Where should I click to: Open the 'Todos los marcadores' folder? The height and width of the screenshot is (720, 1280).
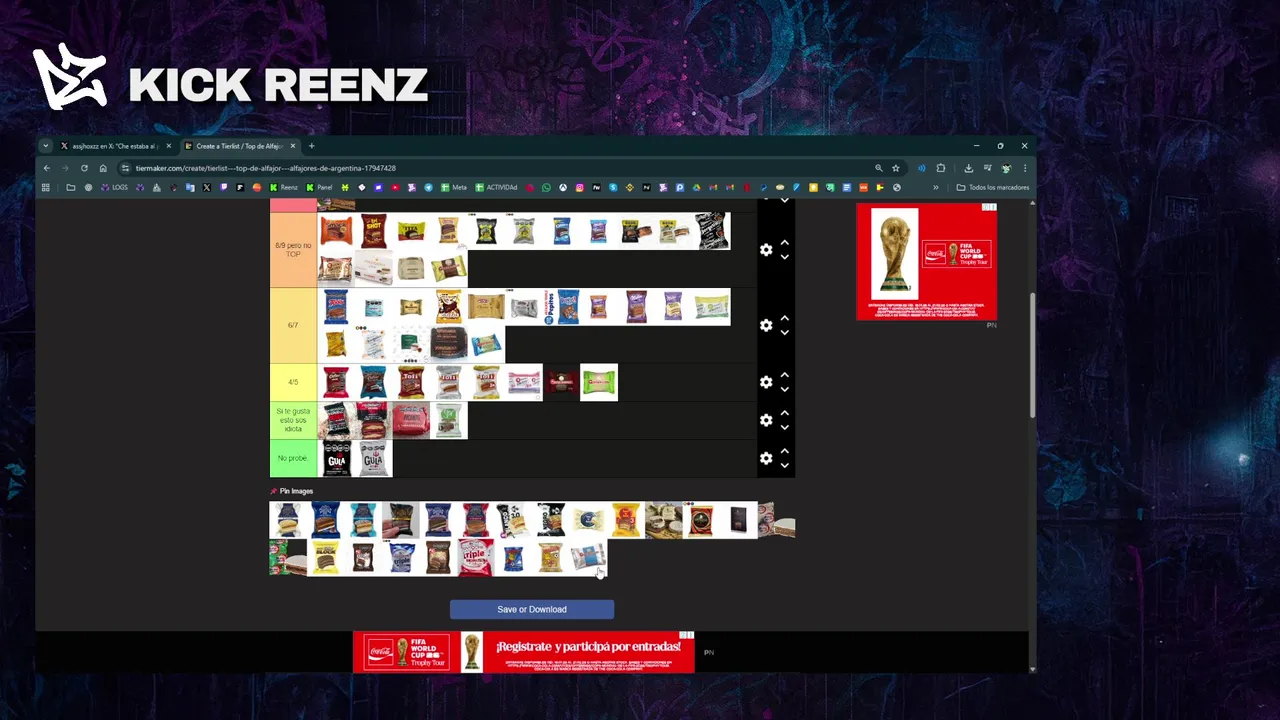coord(992,187)
